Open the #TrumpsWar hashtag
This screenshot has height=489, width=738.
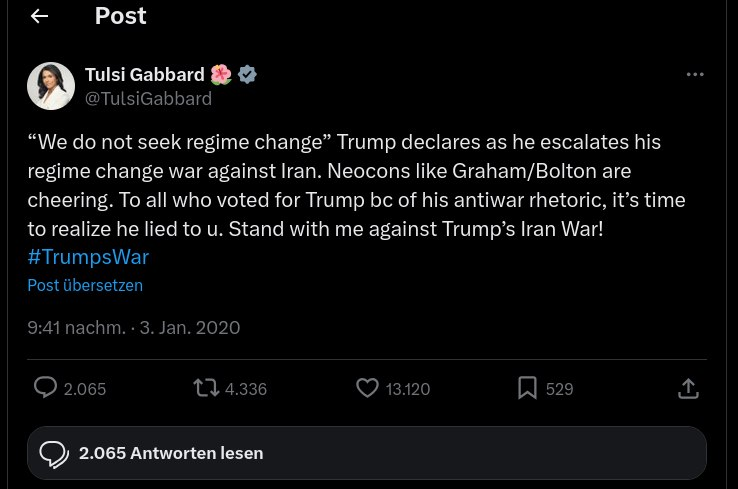[x=88, y=256]
